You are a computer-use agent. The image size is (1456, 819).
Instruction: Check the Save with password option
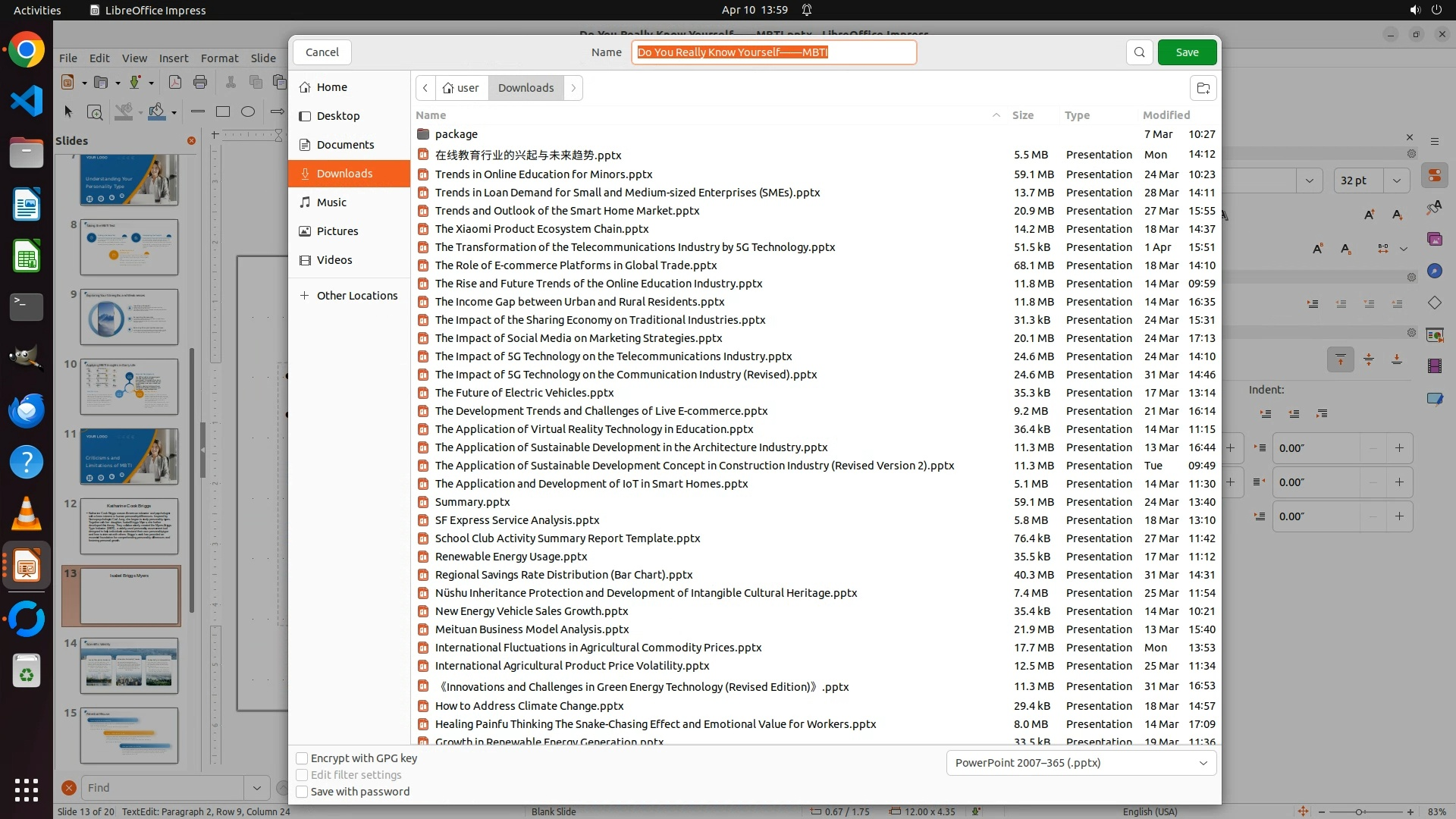[x=302, y=792]
